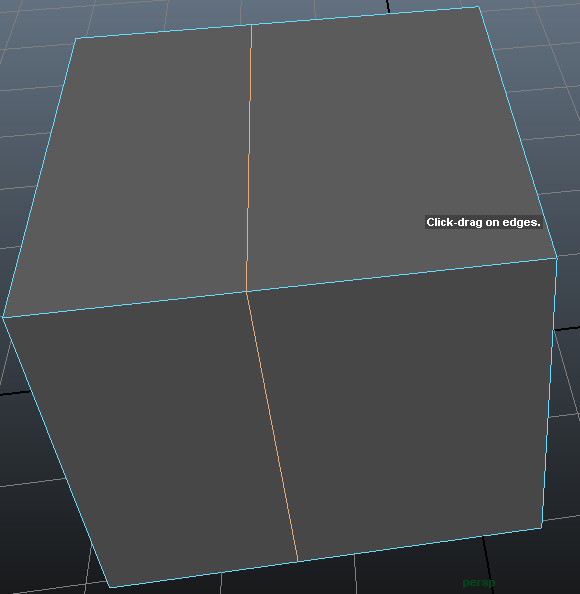Click the blue right vertical edge of the front face

pos(549,392)
